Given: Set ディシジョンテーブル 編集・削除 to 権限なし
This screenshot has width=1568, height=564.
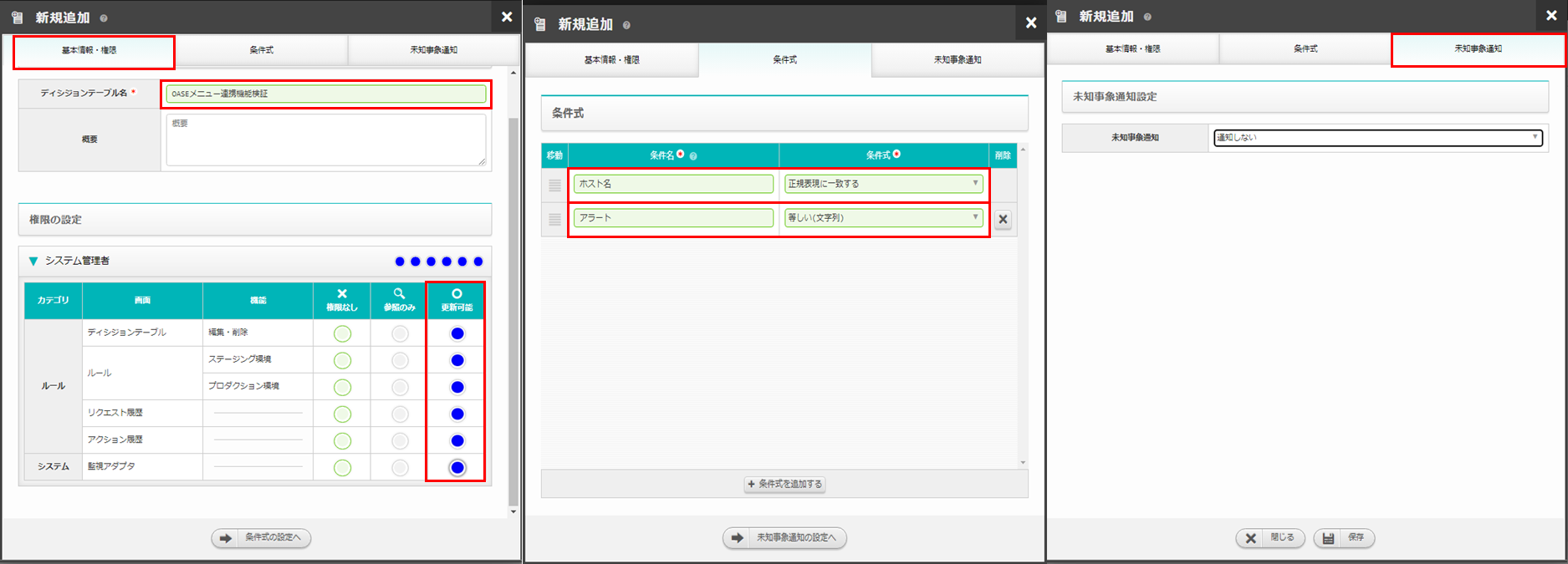Looking at the screenshot, I should pos(342,333).
